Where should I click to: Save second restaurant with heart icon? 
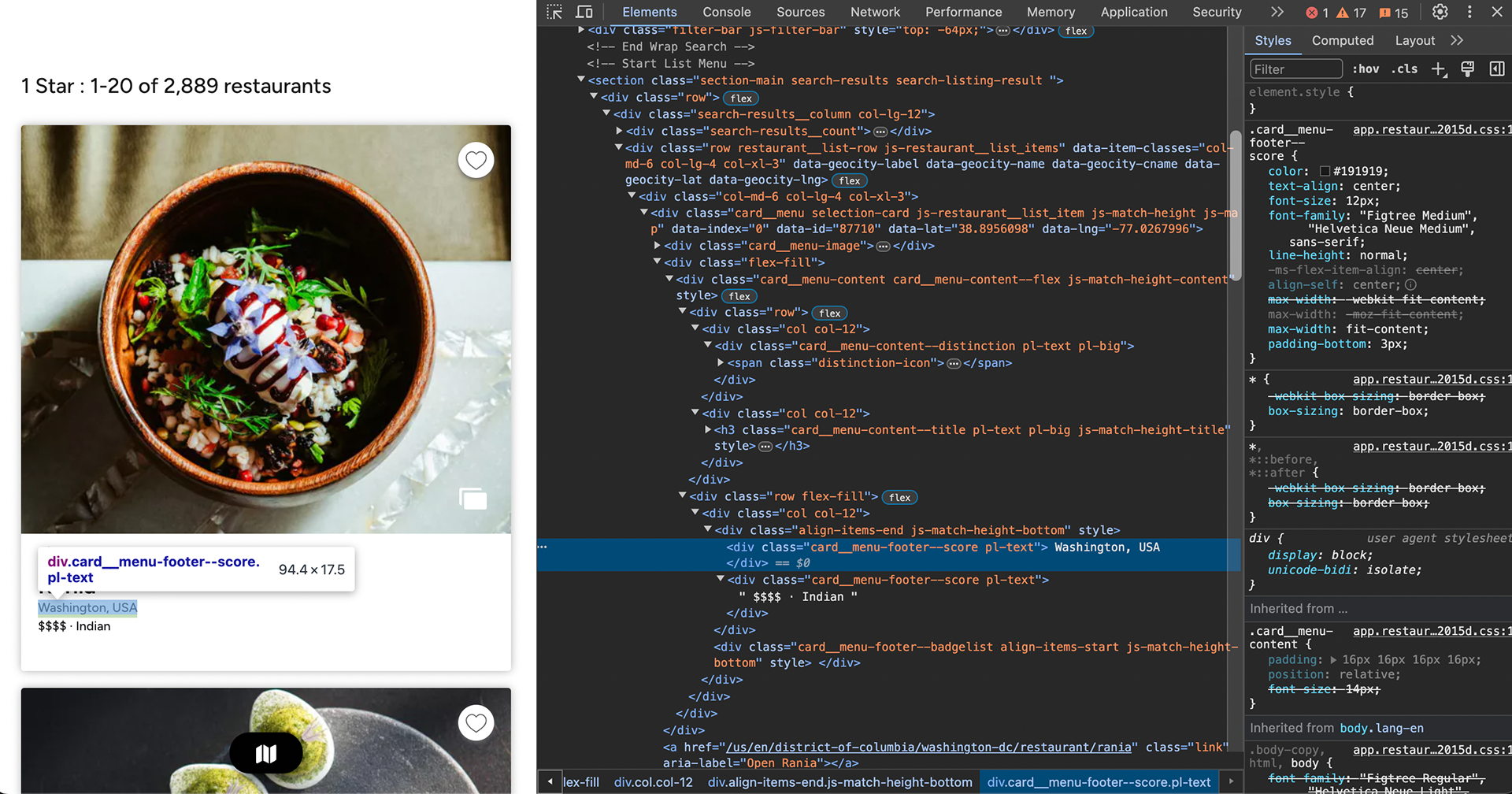tap(476, 722)
